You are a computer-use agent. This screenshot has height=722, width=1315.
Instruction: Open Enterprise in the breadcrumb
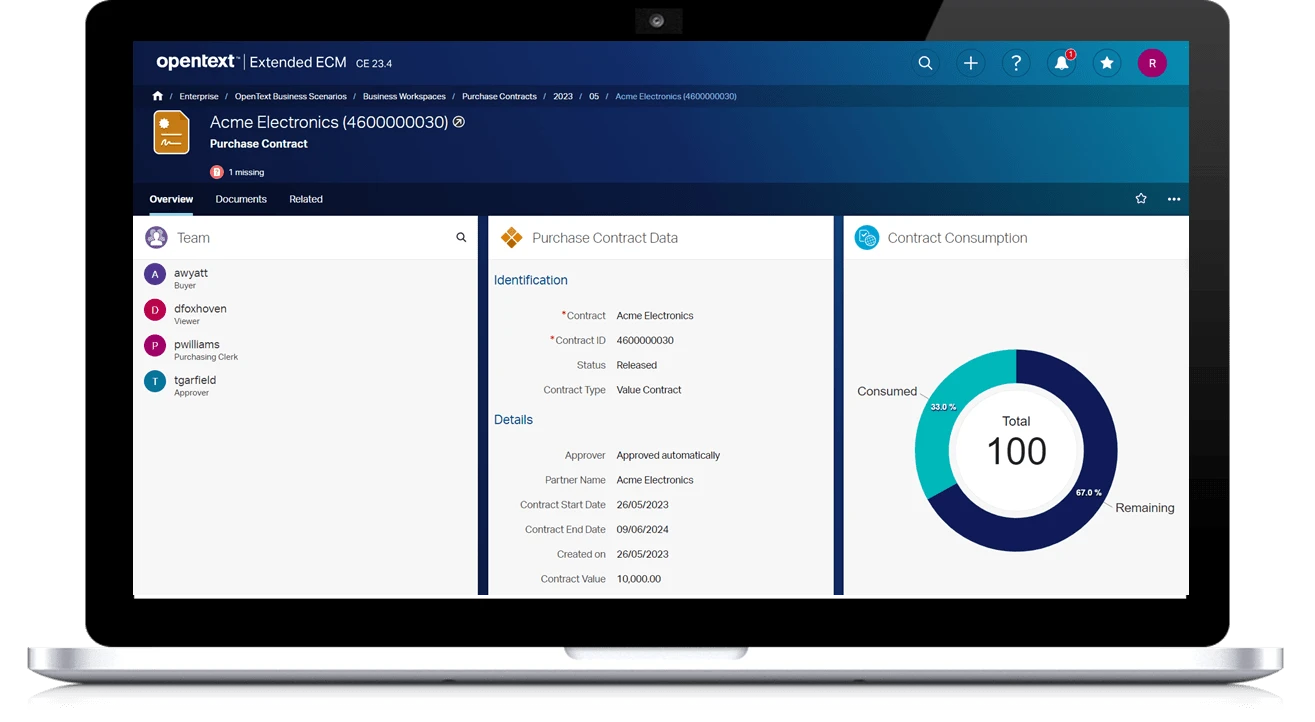point(199,97)
